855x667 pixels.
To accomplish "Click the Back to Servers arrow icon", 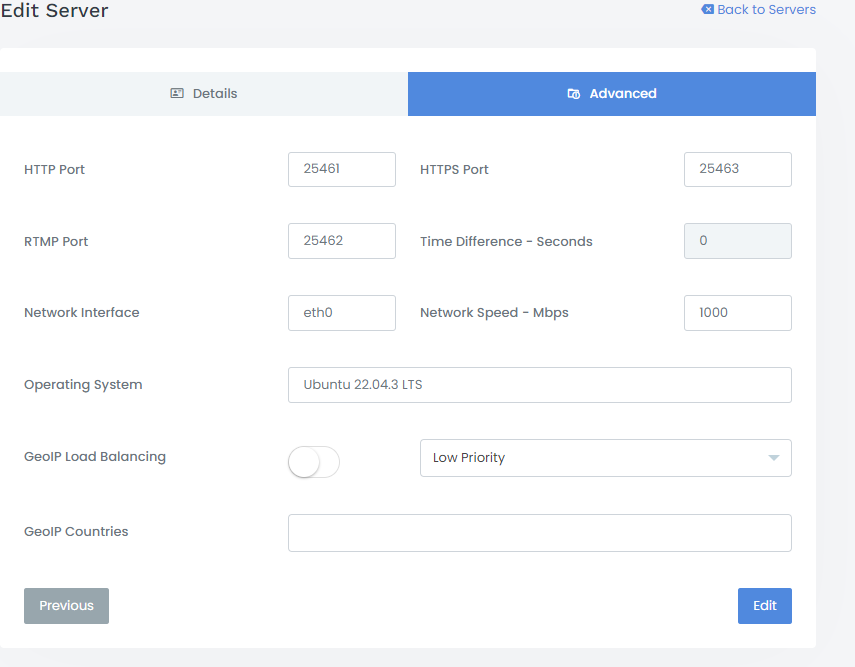I will [x=707, y=9].
